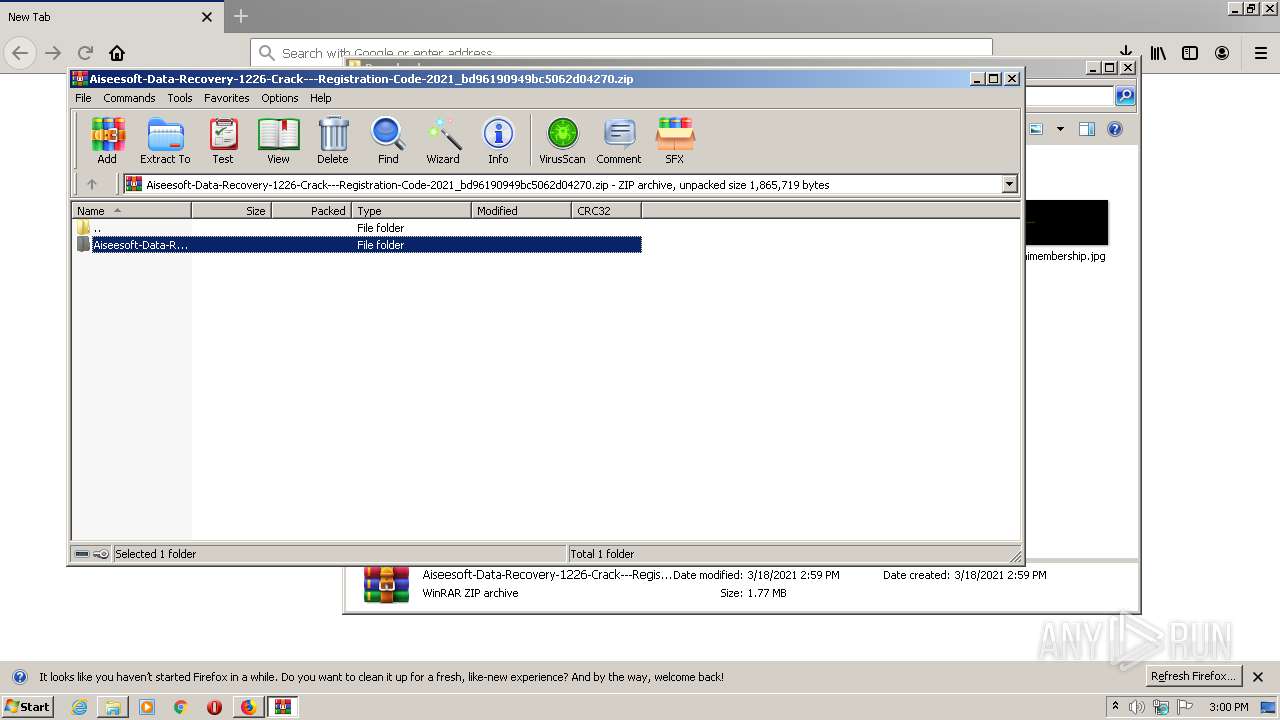Open the Firefox hamburger menu
This screenshot has height=720, width=1280.
point(1261,53)
